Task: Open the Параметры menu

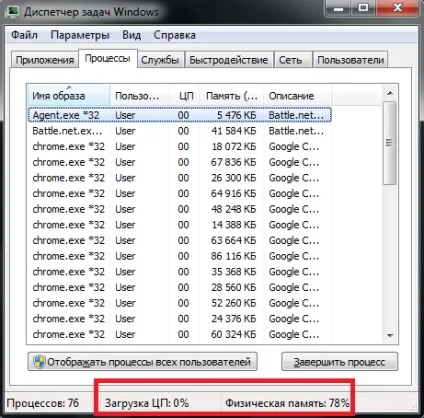Action: click(80, 35)
